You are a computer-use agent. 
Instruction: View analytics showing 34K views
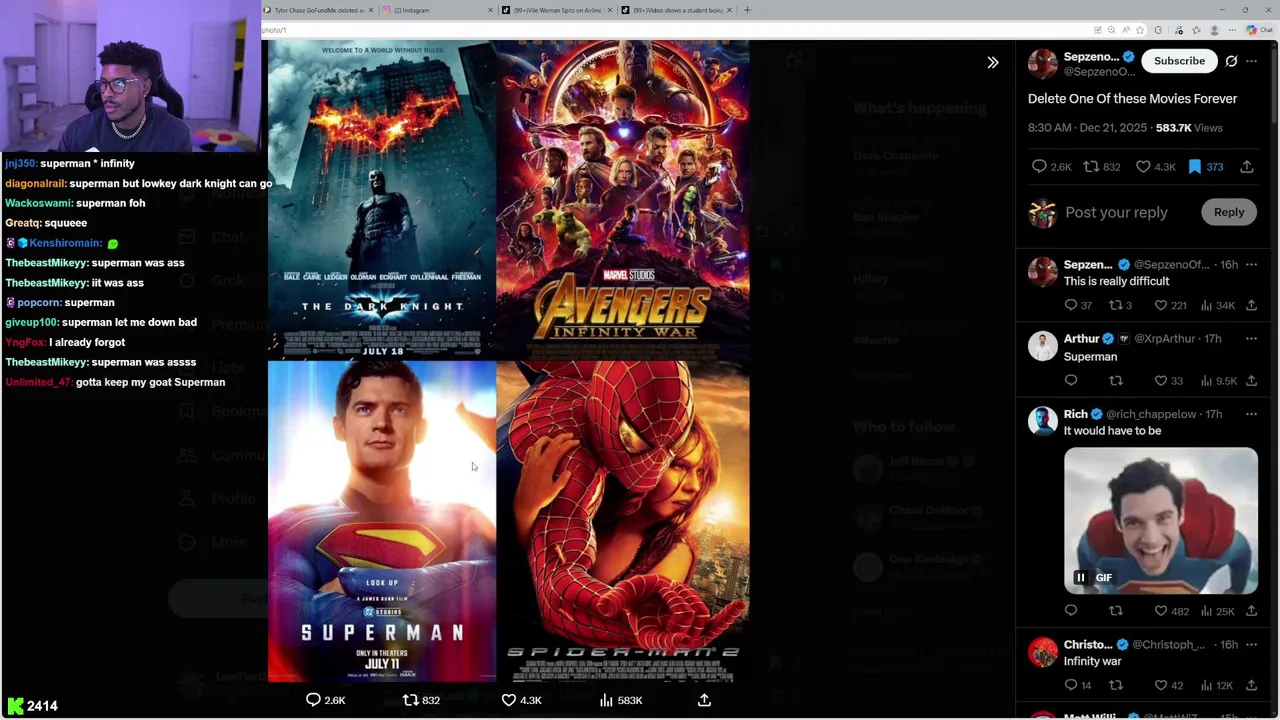pyautogui.click(x=1217, y=305)
